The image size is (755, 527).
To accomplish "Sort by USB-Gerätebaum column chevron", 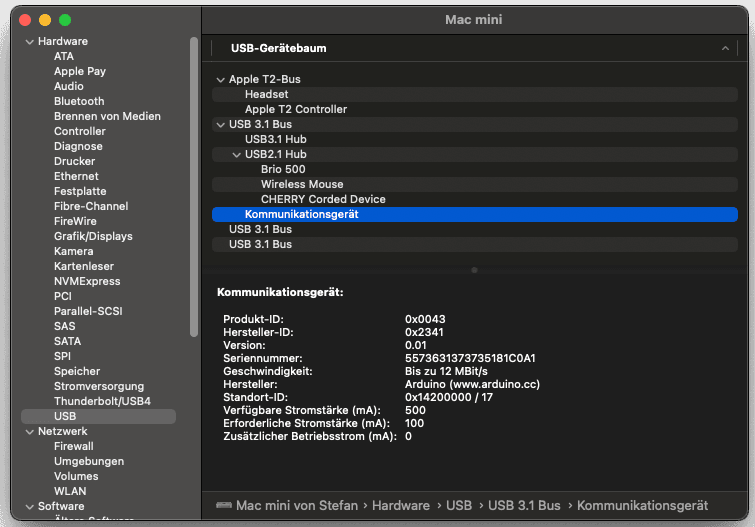I will coord(725,48).
